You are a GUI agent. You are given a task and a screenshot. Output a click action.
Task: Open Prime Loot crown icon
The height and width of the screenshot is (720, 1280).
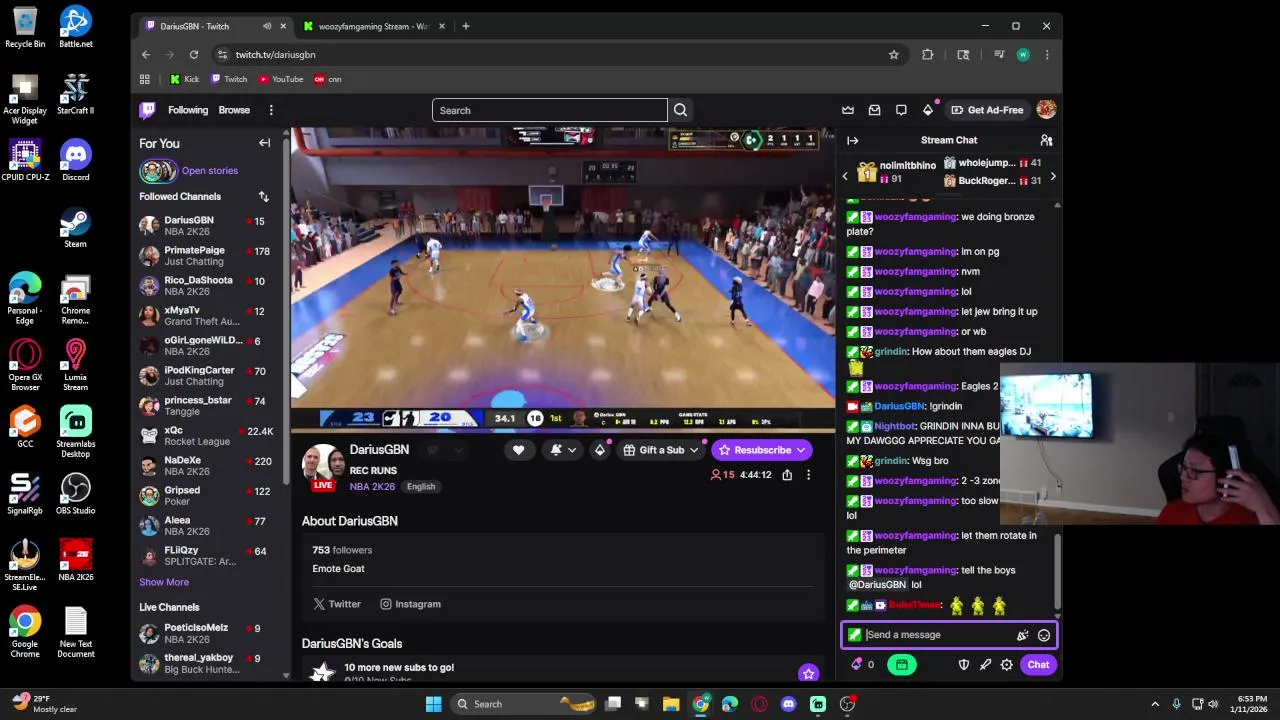point(848,110)
